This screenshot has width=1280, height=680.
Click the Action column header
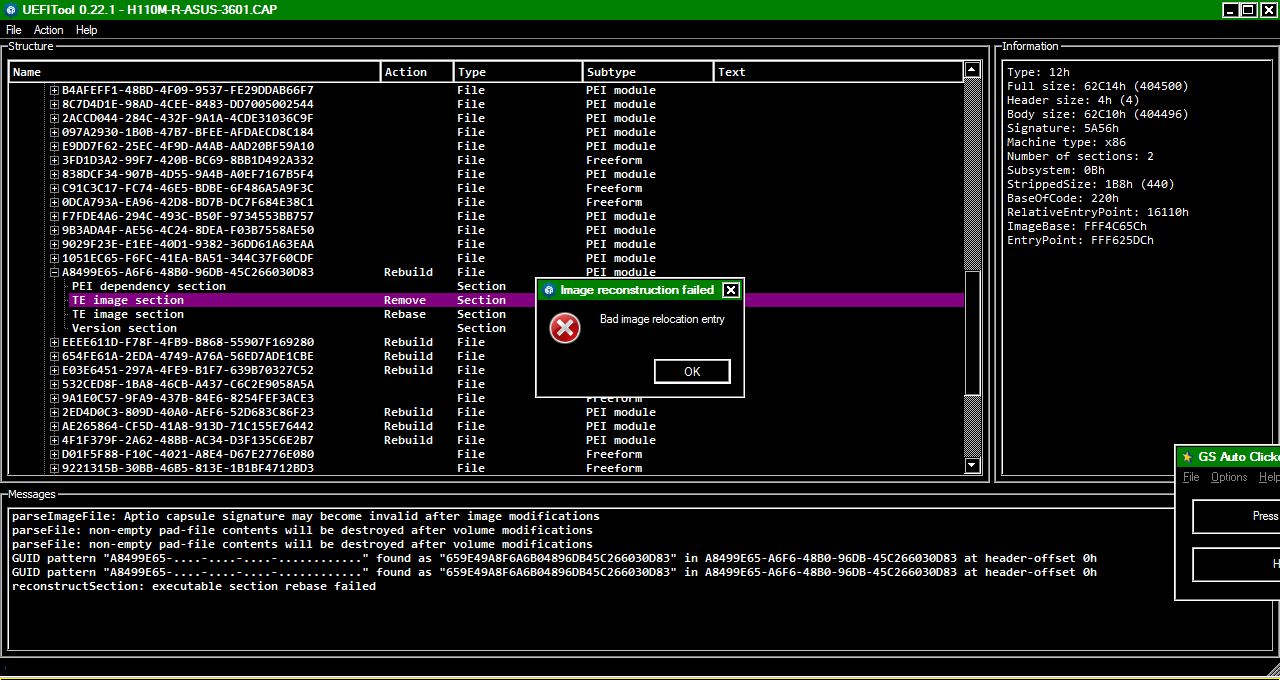[418, 72]
